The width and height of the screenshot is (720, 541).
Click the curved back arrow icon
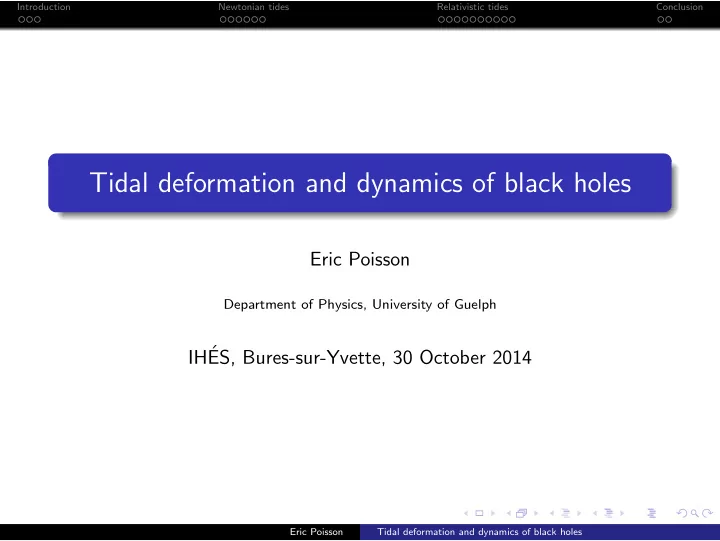pyautogui.click(x=682, y=513)
